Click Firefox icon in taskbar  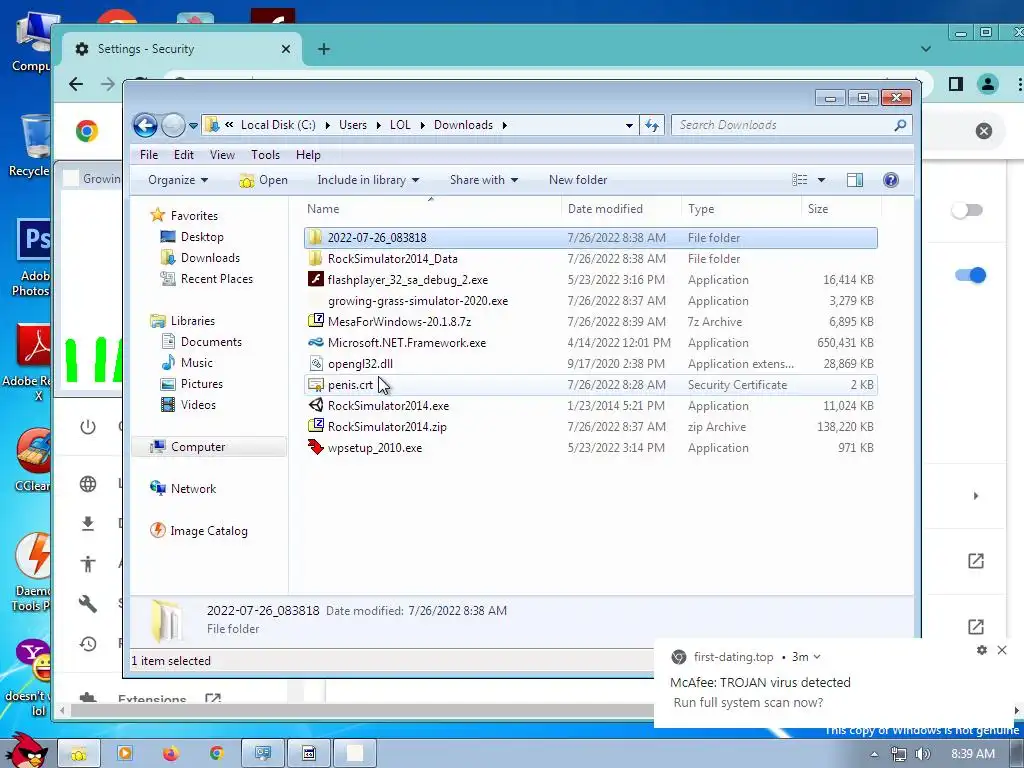170,754
